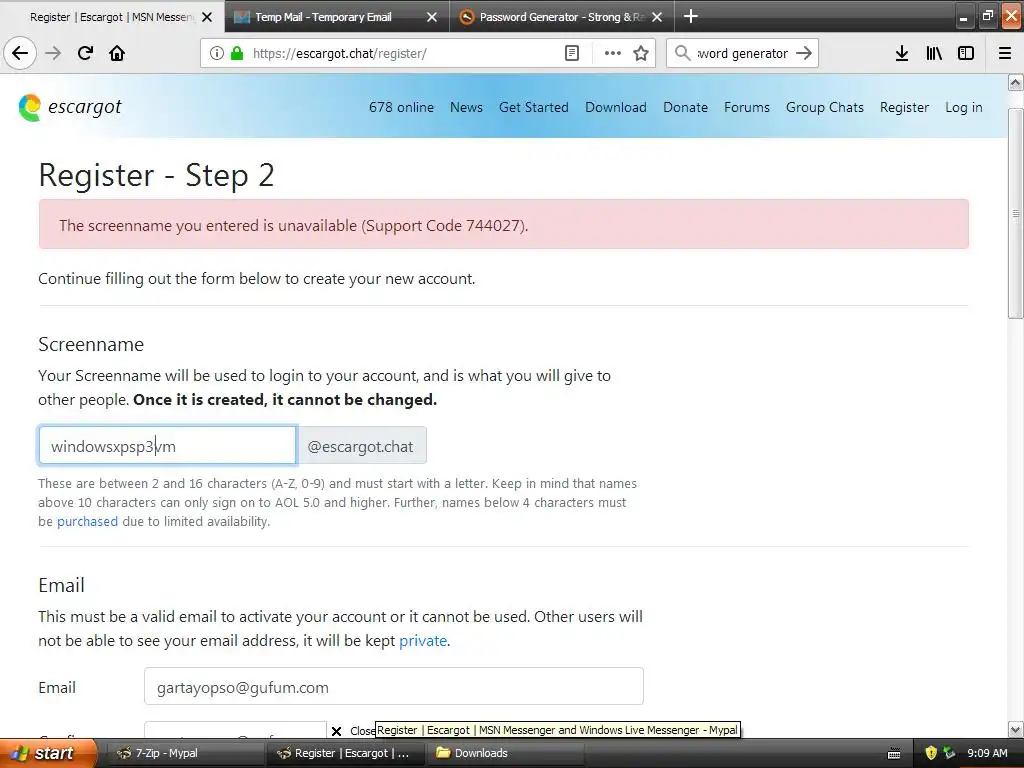Click the browser search box
The image size is (1024, 768).
[743, 53]
